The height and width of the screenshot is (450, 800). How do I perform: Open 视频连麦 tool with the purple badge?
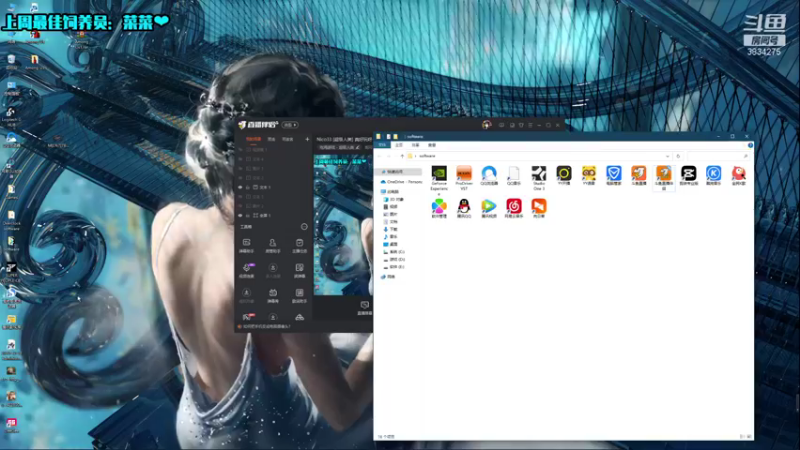[x=246, y=270]
